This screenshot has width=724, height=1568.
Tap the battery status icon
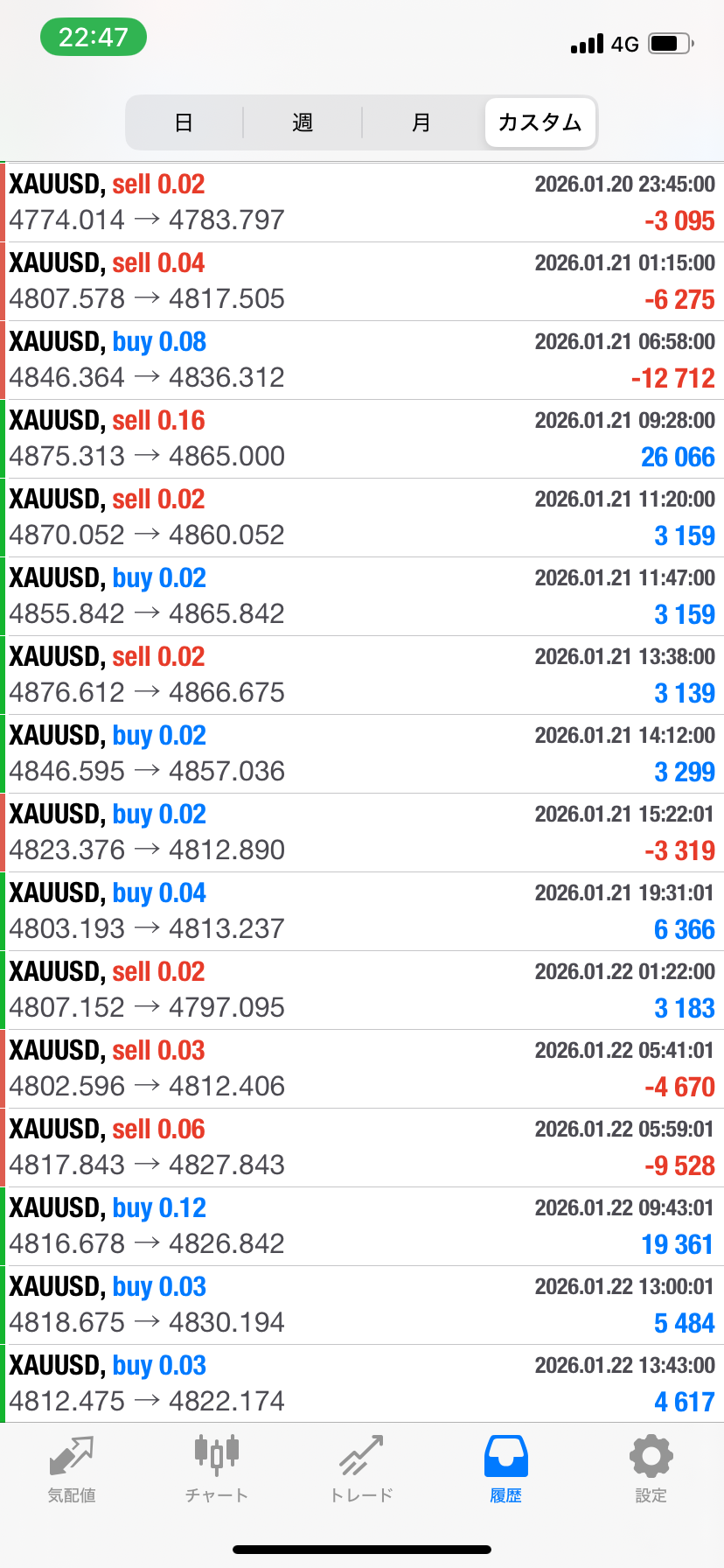coord(671,44)
